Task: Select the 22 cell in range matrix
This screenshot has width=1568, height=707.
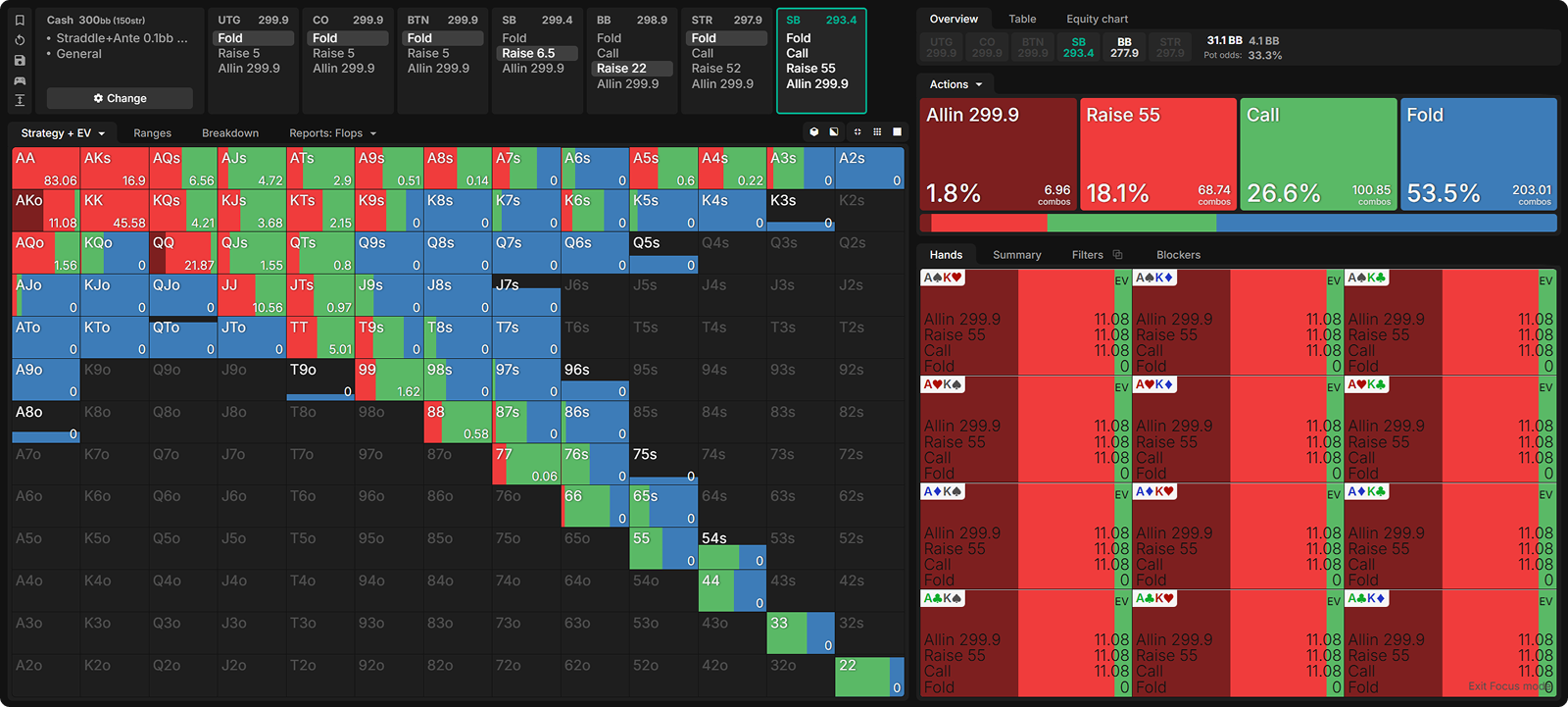Action: pyautogui.click(x=869, y=676)
